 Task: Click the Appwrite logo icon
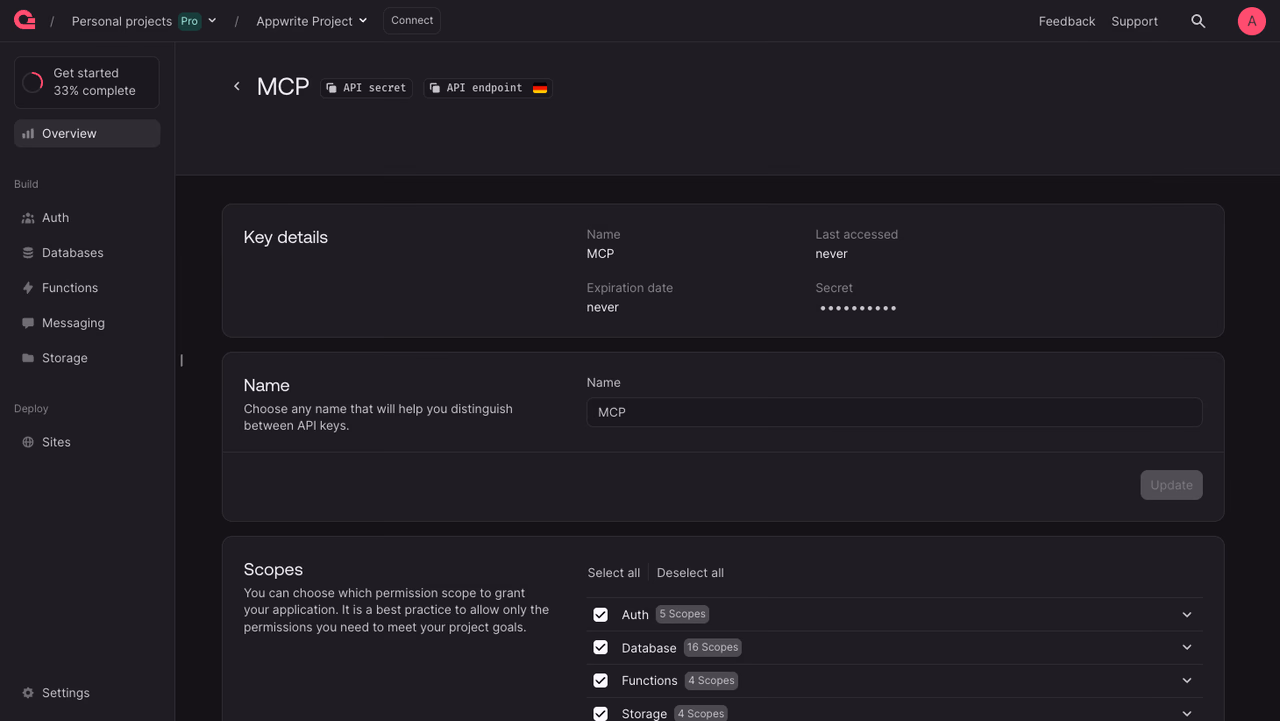[25, 20]
